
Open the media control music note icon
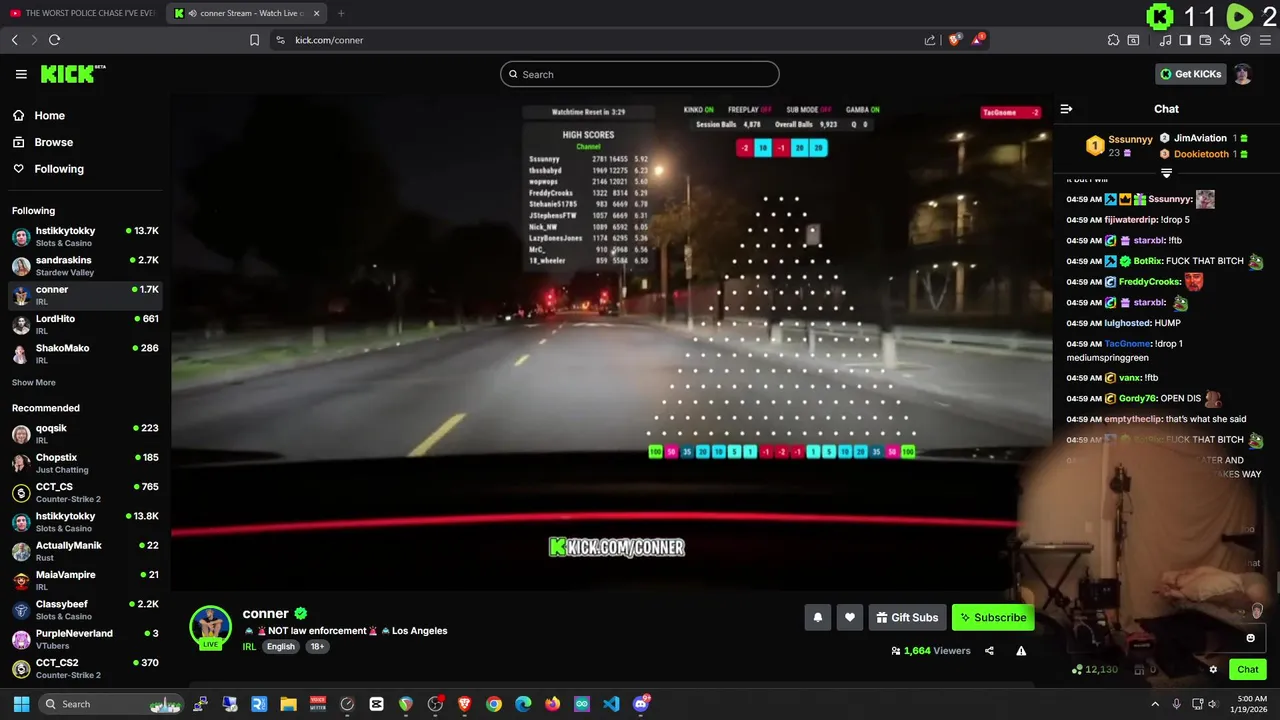(x=1165, y=40)
